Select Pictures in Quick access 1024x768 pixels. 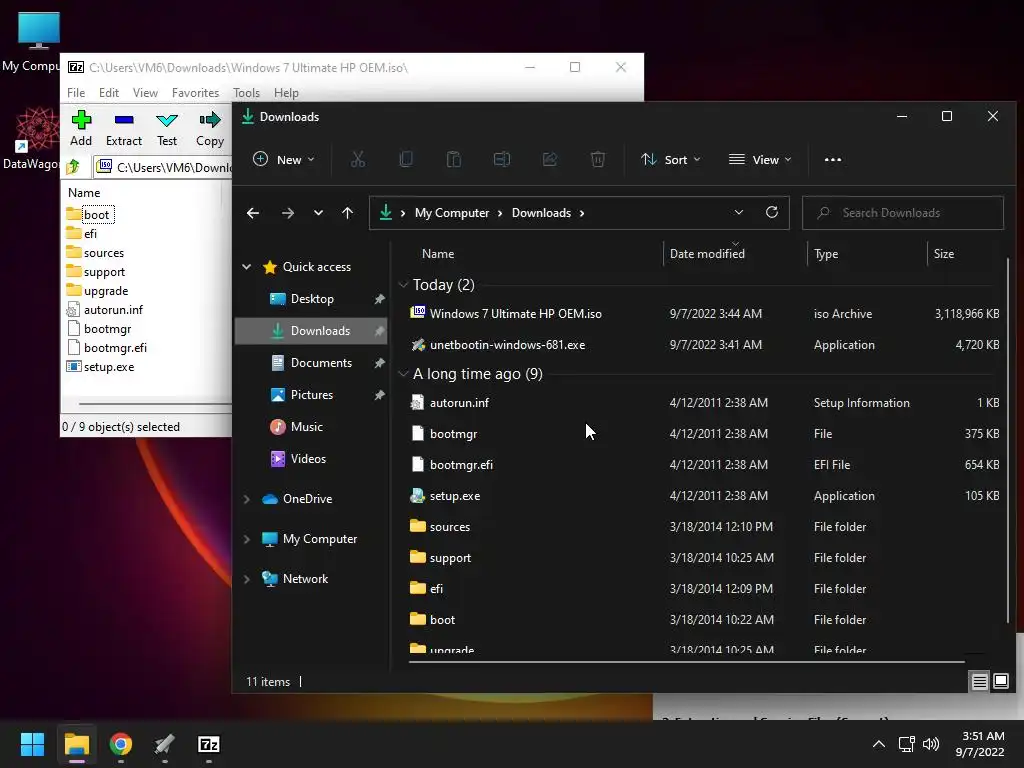click(311, 395)
